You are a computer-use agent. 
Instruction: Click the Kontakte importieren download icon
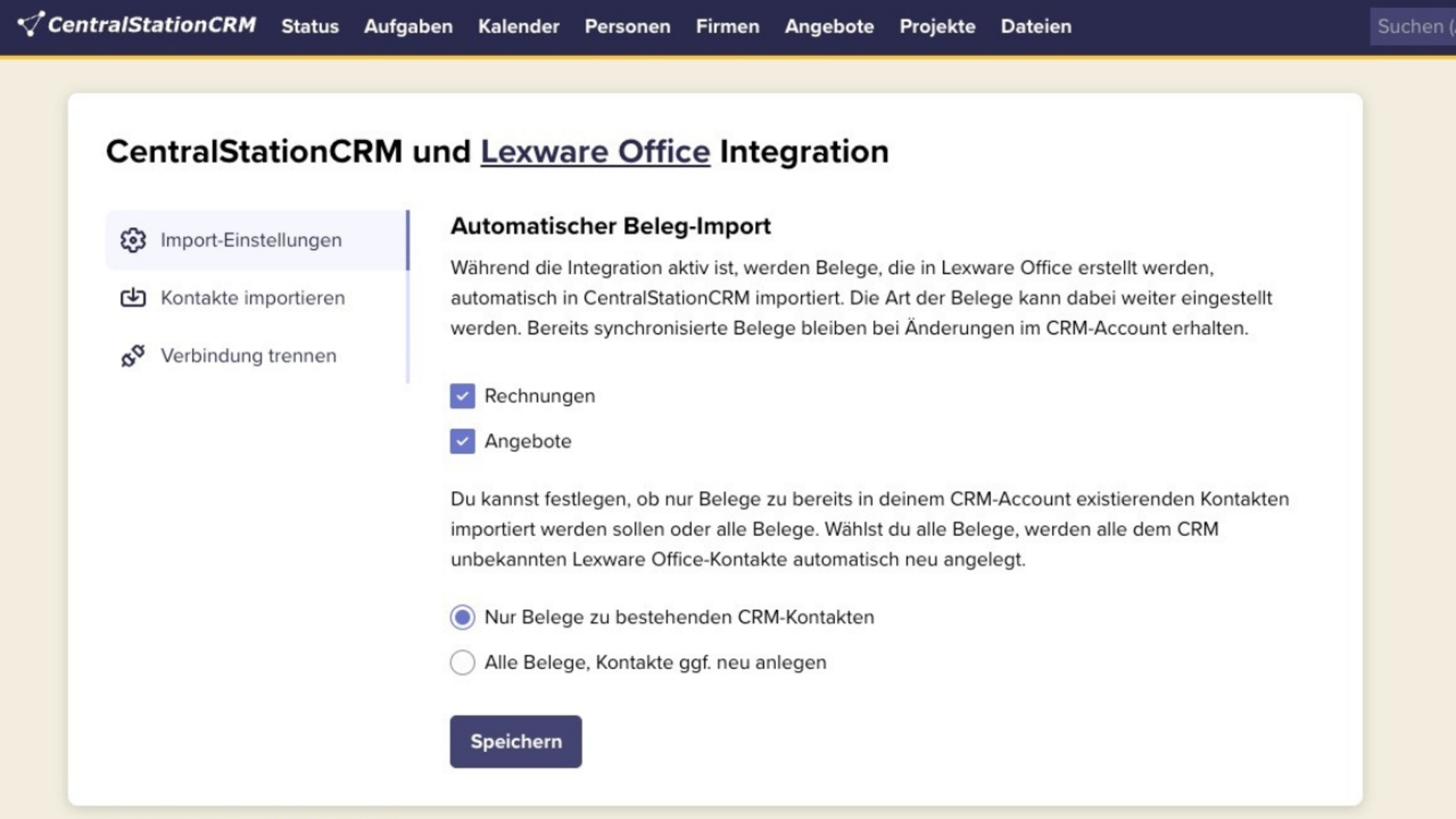click(133, 298)
